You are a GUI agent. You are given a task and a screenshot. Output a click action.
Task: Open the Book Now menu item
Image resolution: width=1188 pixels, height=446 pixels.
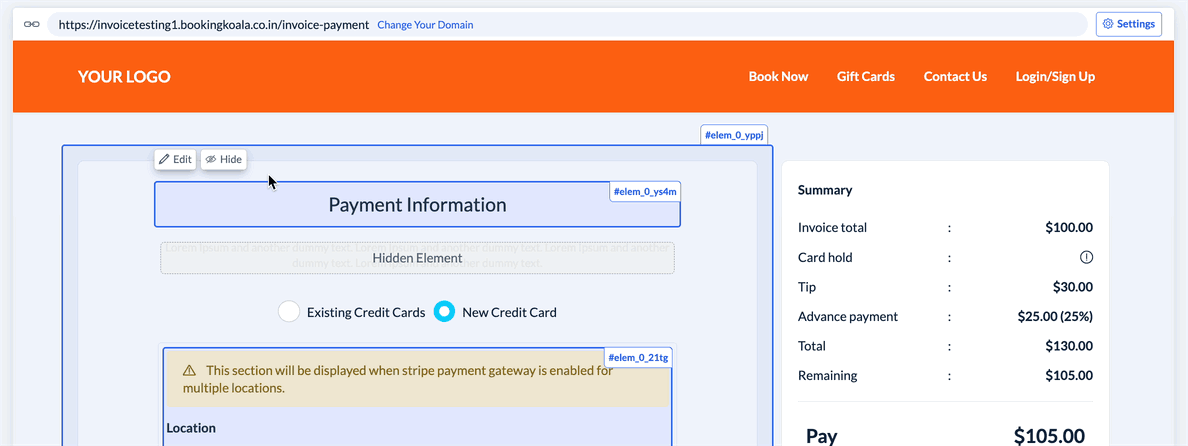click(x=778, y=76)
